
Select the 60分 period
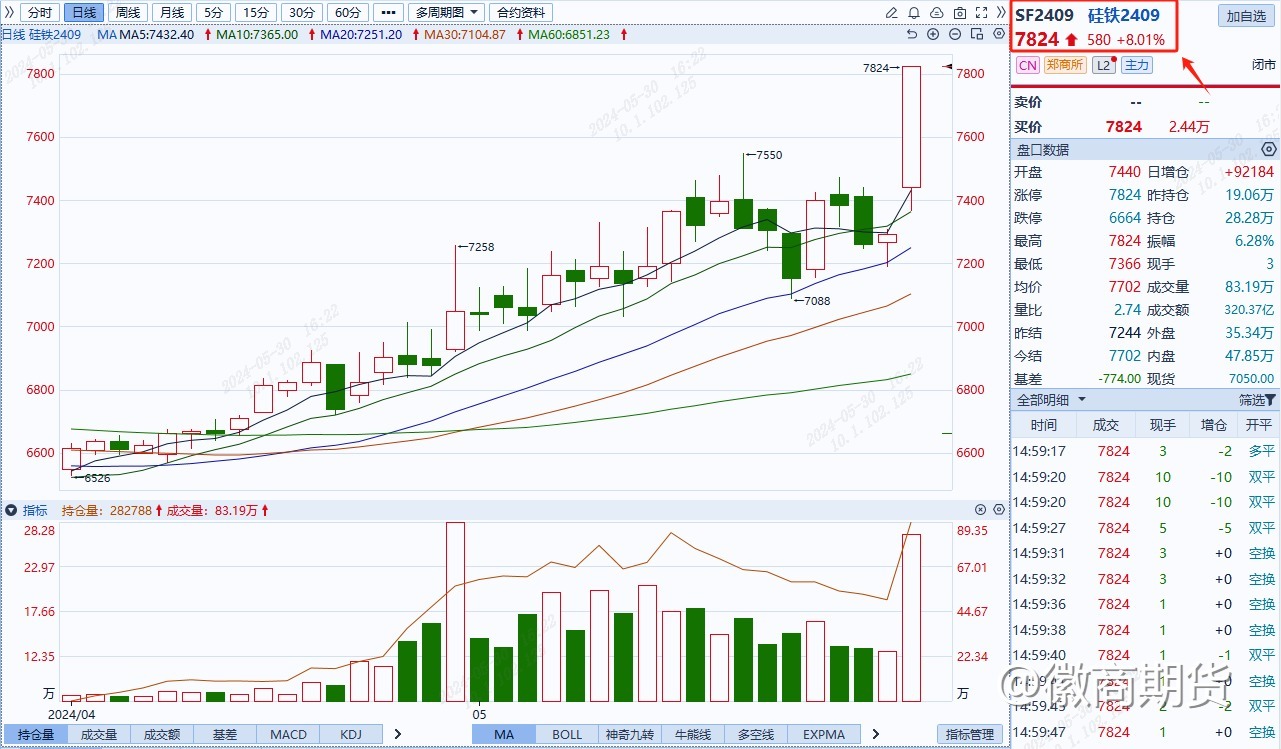click(346, 13)
